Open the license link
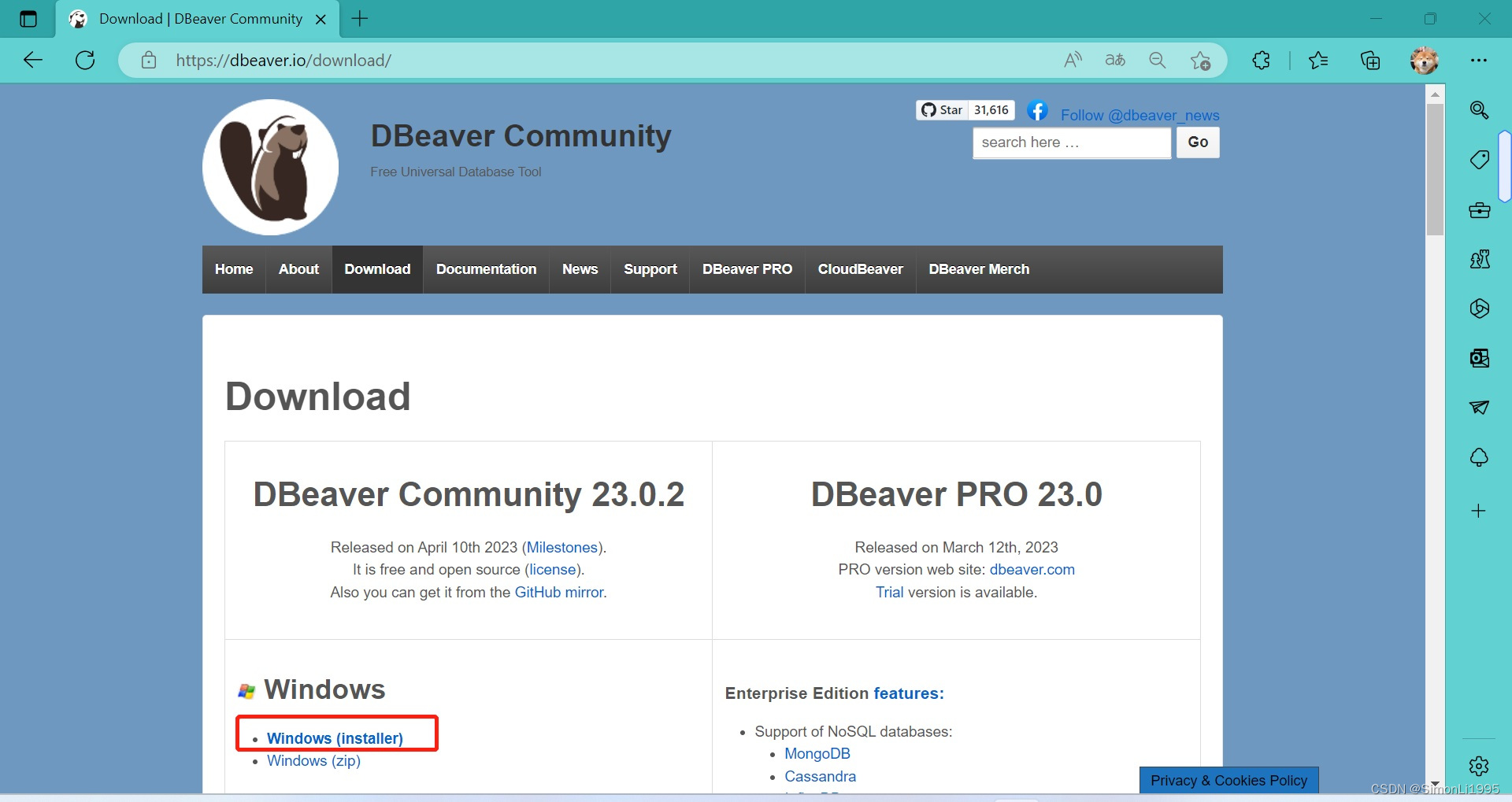Image resolution: width=1512 pixels, height=802 pixels. coord(553,569)
